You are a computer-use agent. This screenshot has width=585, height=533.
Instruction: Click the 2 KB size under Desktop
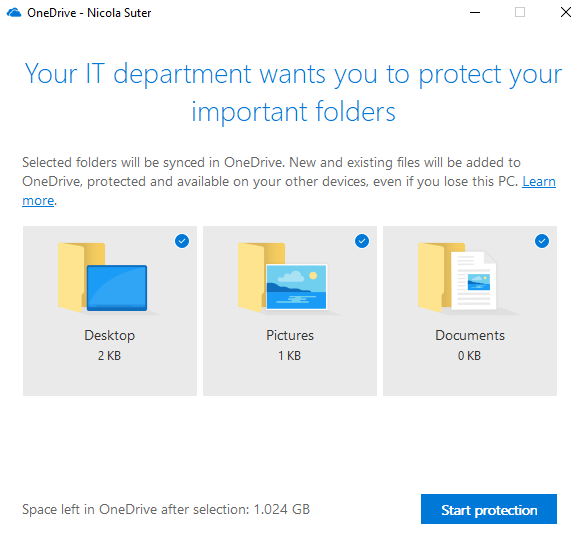pos(109,355)
